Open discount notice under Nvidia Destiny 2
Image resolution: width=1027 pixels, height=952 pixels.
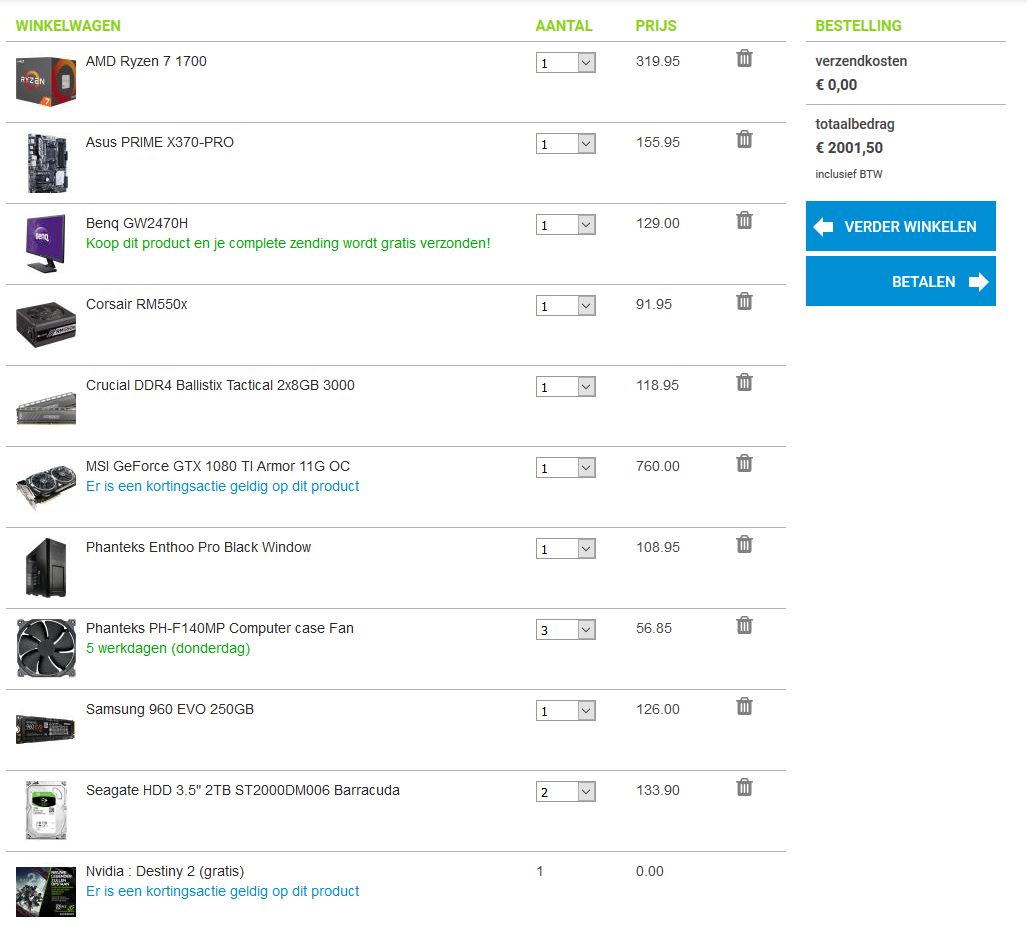coord(223,891)
